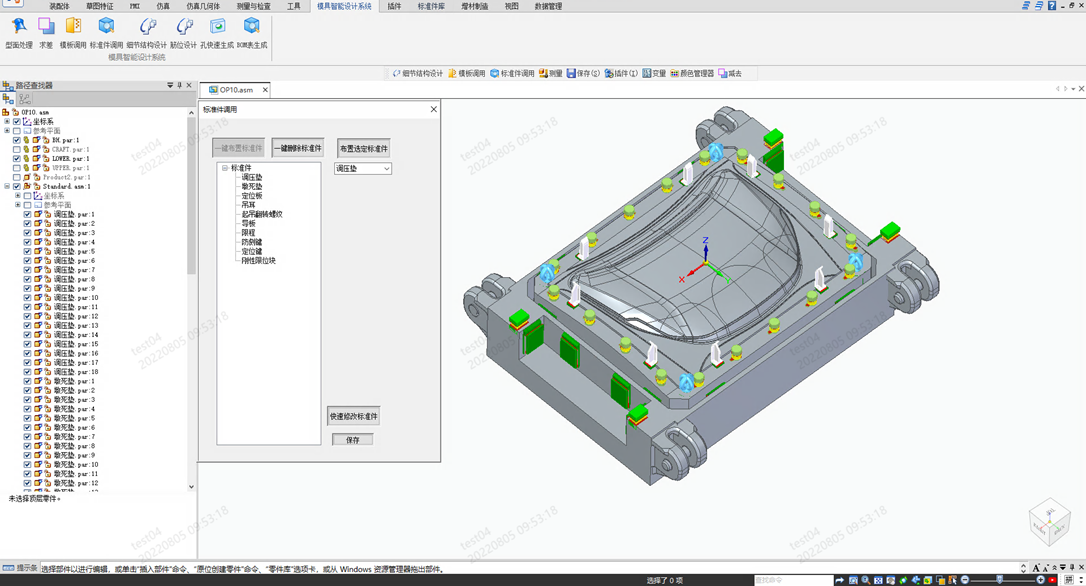Launch 标准件调用 from the ribbon

[x=106, y=33]
